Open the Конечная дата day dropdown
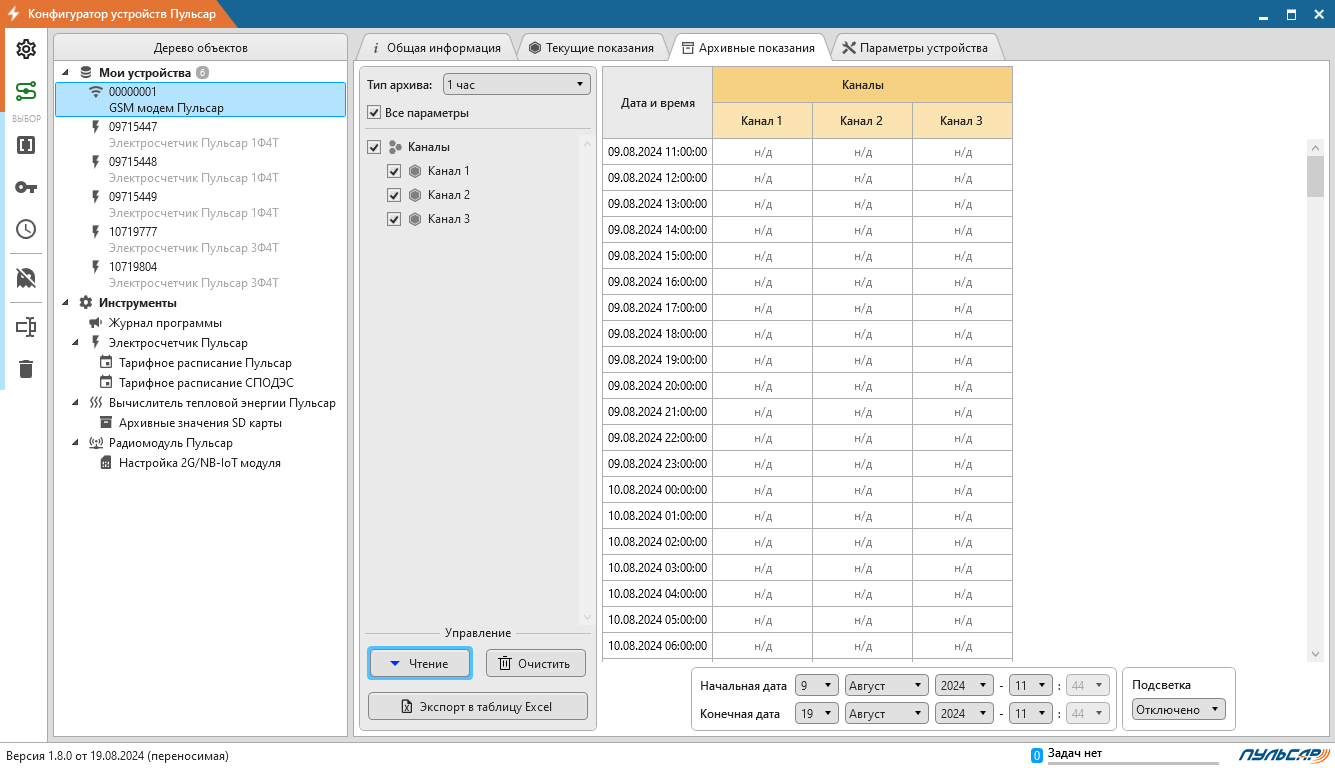1335x768 pixels. tap(816, 714)
